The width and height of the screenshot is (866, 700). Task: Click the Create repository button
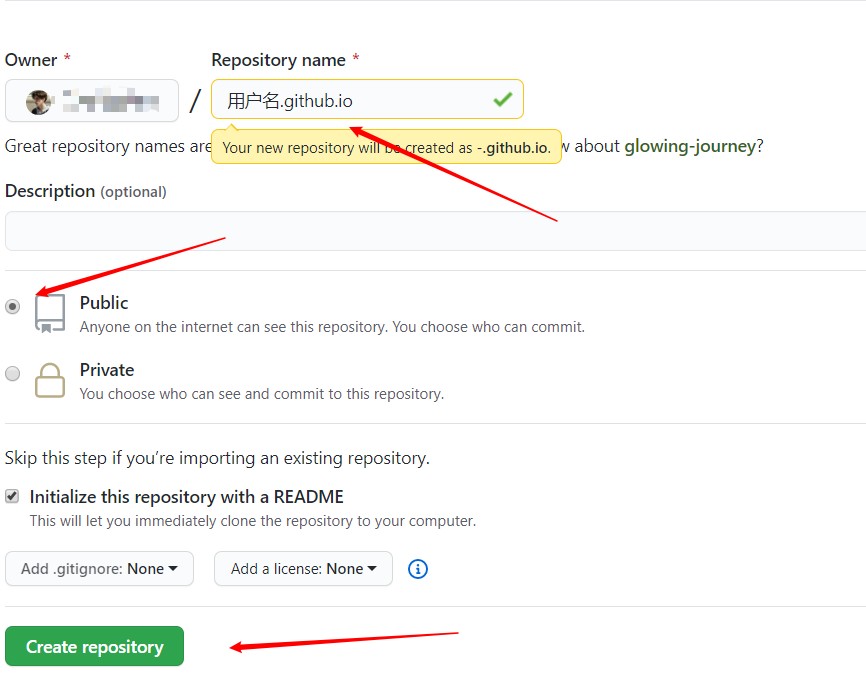click(x=94, y=646)
